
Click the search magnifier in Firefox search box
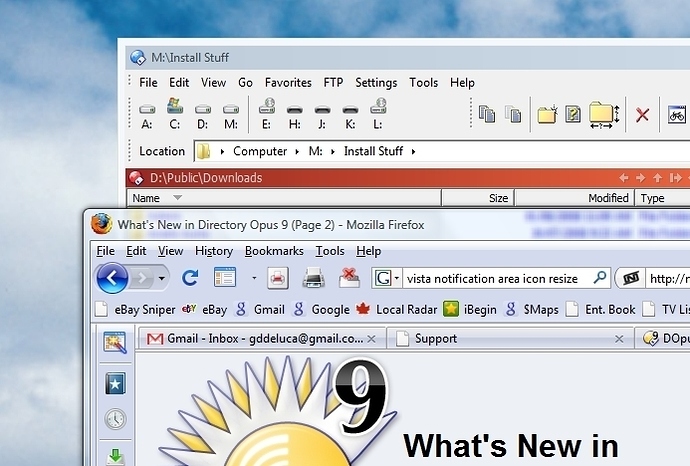pyautogui.click(x=600, y=278)
